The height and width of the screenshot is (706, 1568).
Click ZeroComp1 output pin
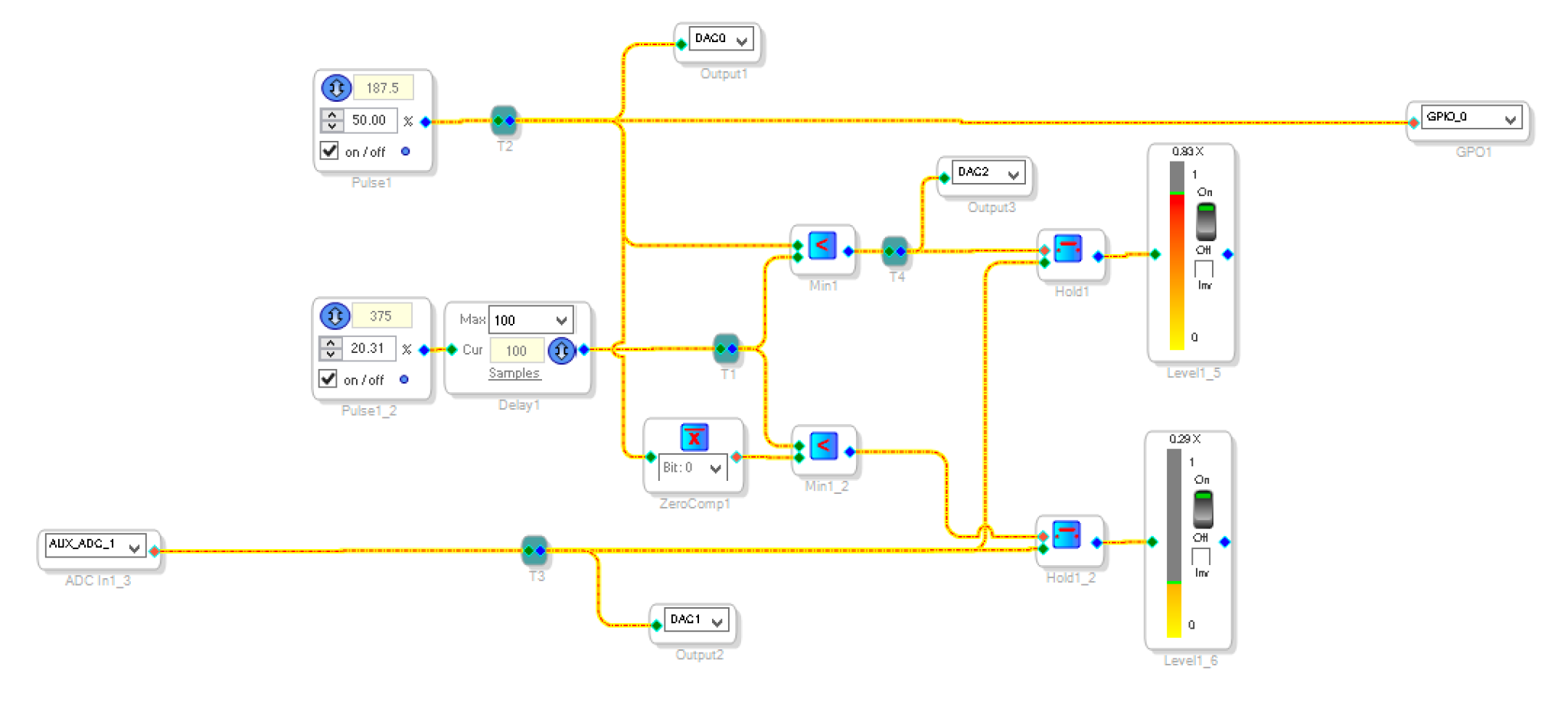pyautogui.click(x=737, y=457)
